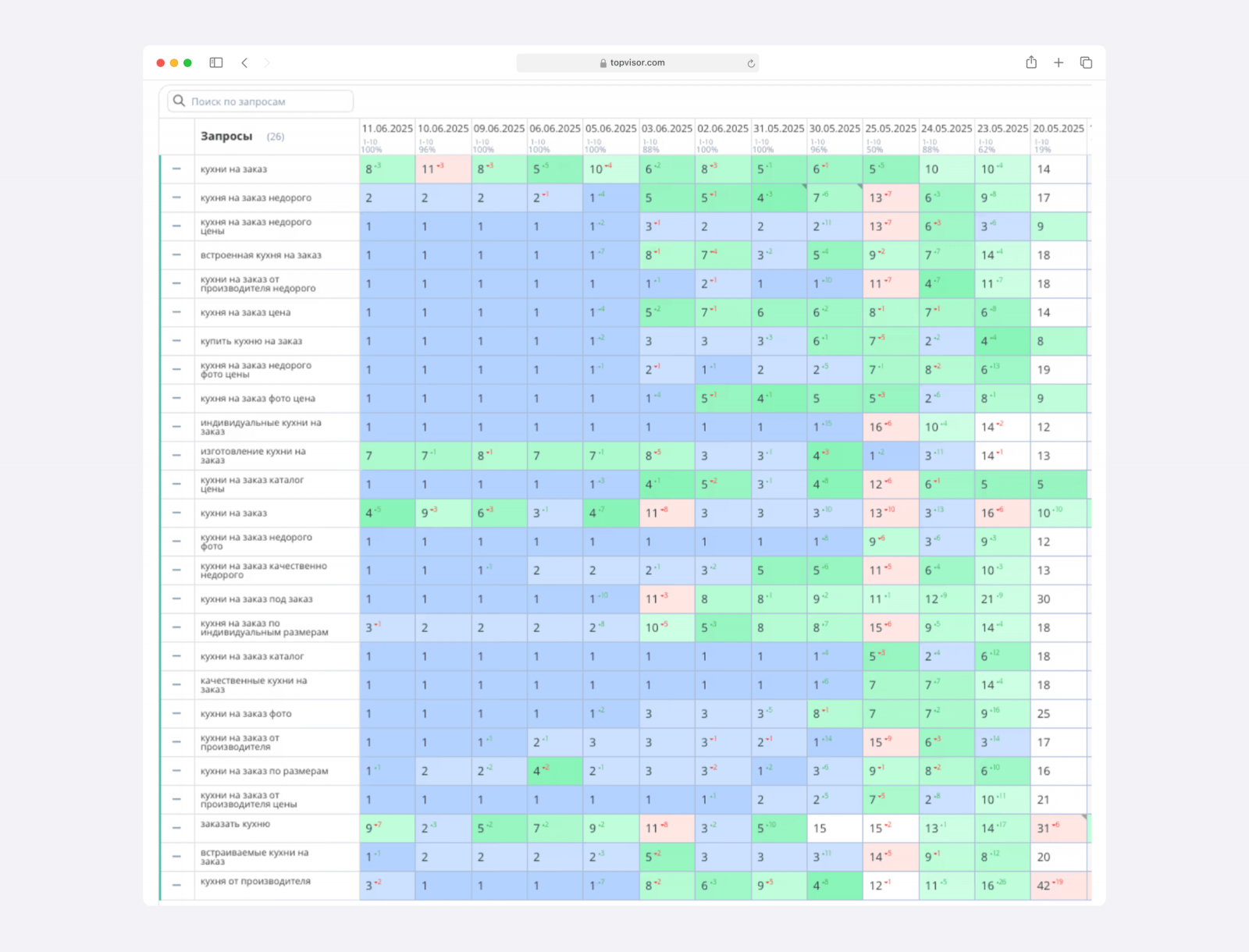This screenshot has height=952, width=1249.
Task: Click minus icon beside 'кухни на заказ качественно недорого'
Action: point(176,570)
